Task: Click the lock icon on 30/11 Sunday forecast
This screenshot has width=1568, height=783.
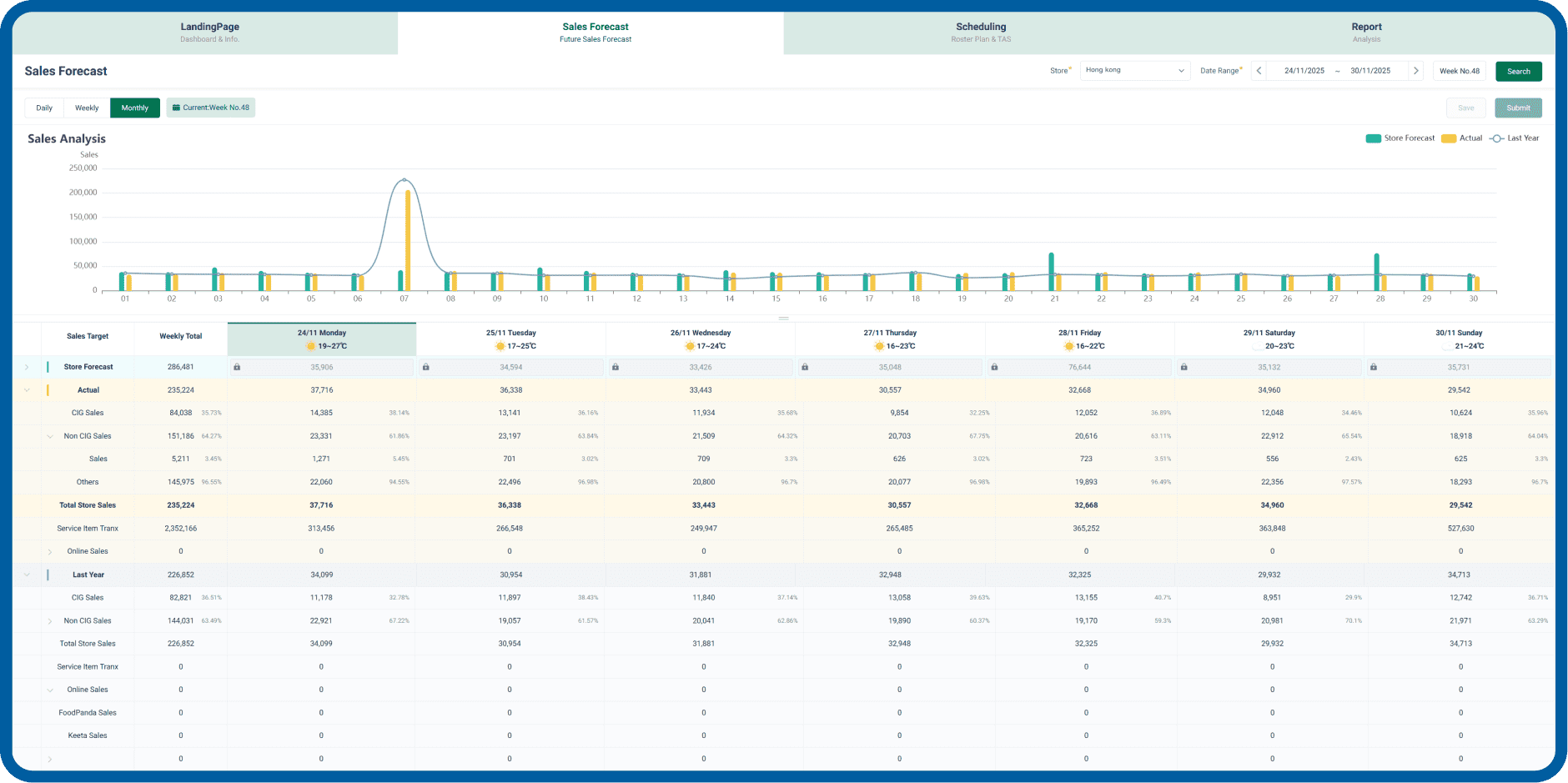Action: click(1373, 367)
